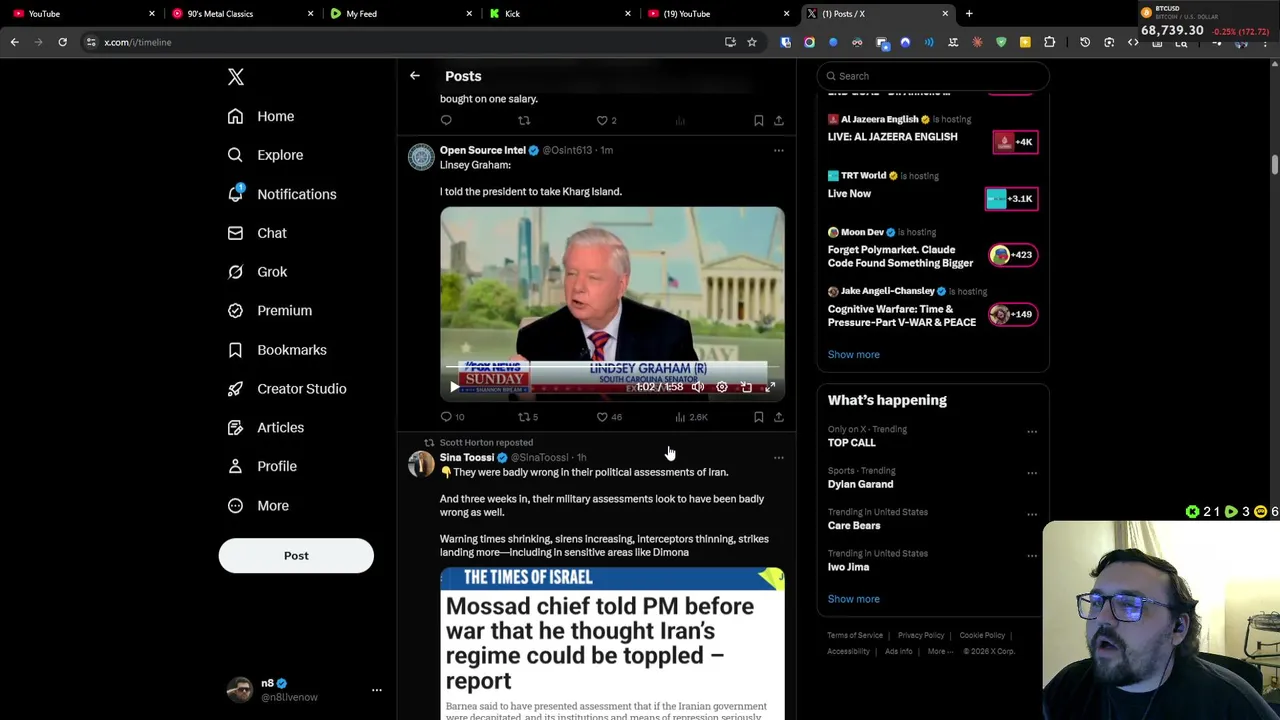Show more live spaces

tap(853, 355)
